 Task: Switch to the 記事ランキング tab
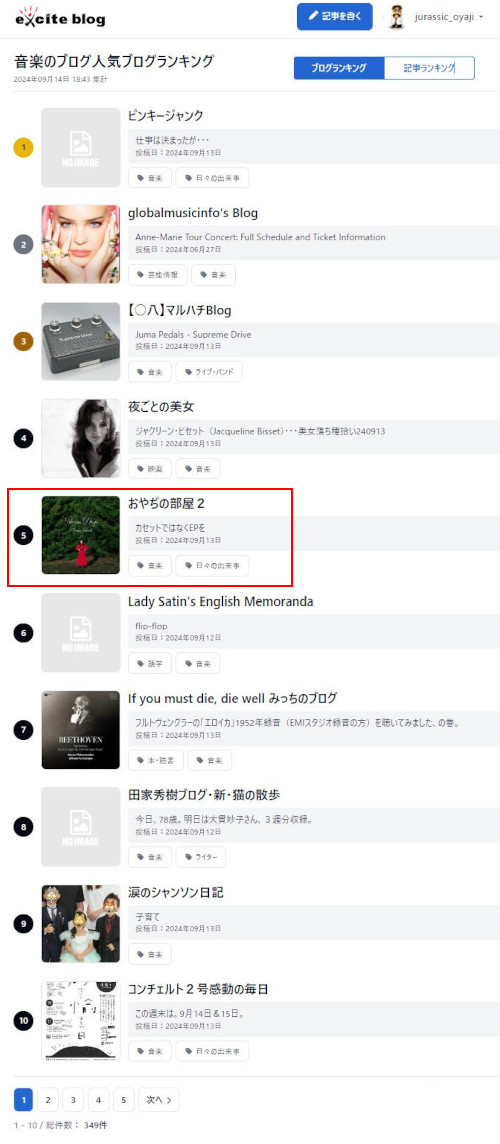coord(429,68)
